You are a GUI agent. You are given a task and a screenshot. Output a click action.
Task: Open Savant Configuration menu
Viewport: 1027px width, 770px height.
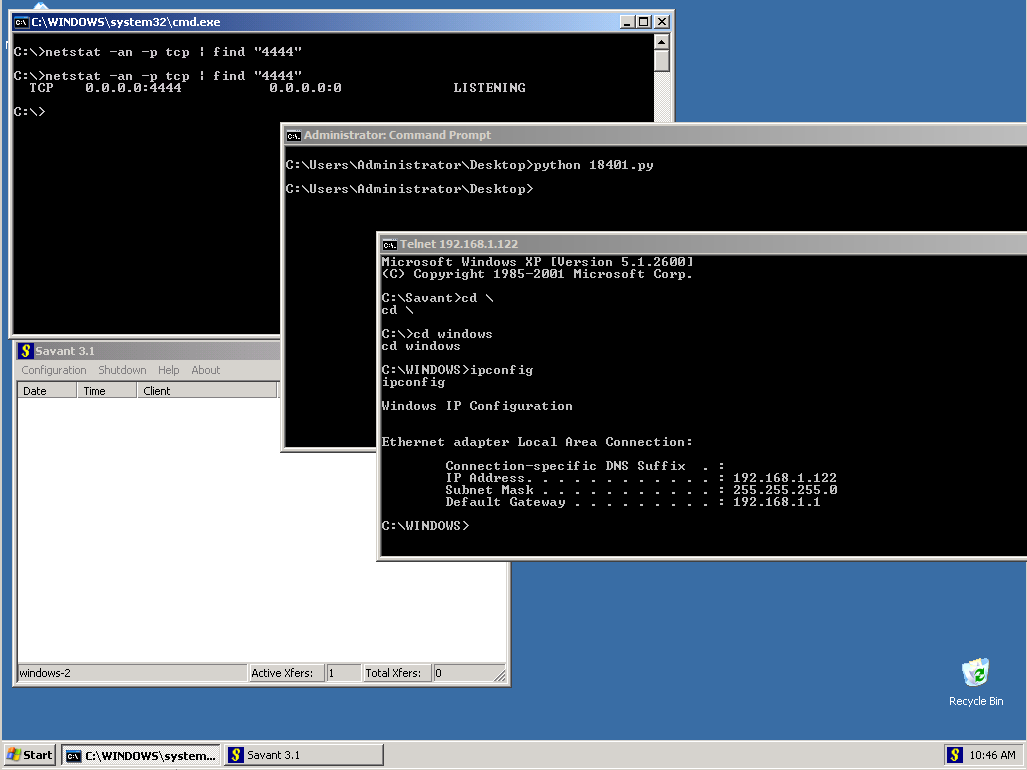coord(54,370)
